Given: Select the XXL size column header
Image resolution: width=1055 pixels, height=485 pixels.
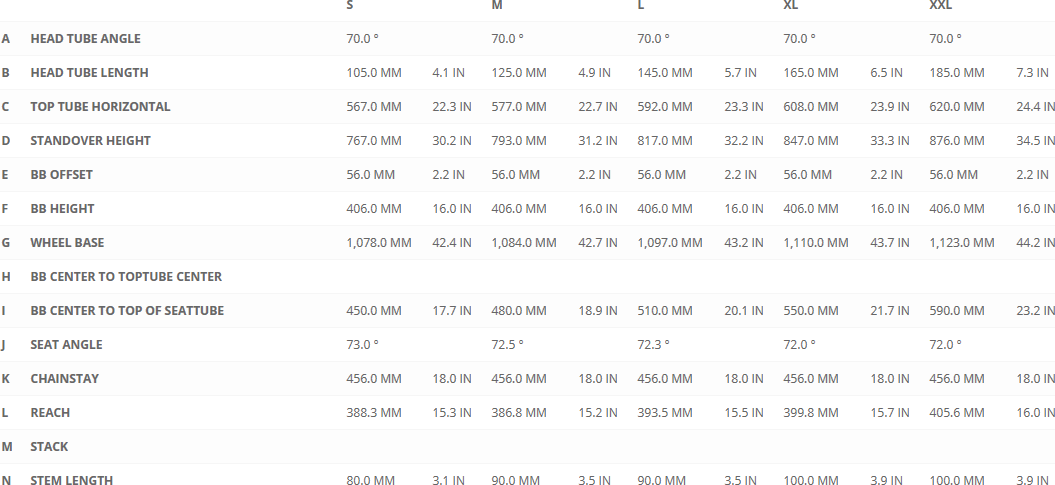Looking at the screenshot, I should (941, 6).
